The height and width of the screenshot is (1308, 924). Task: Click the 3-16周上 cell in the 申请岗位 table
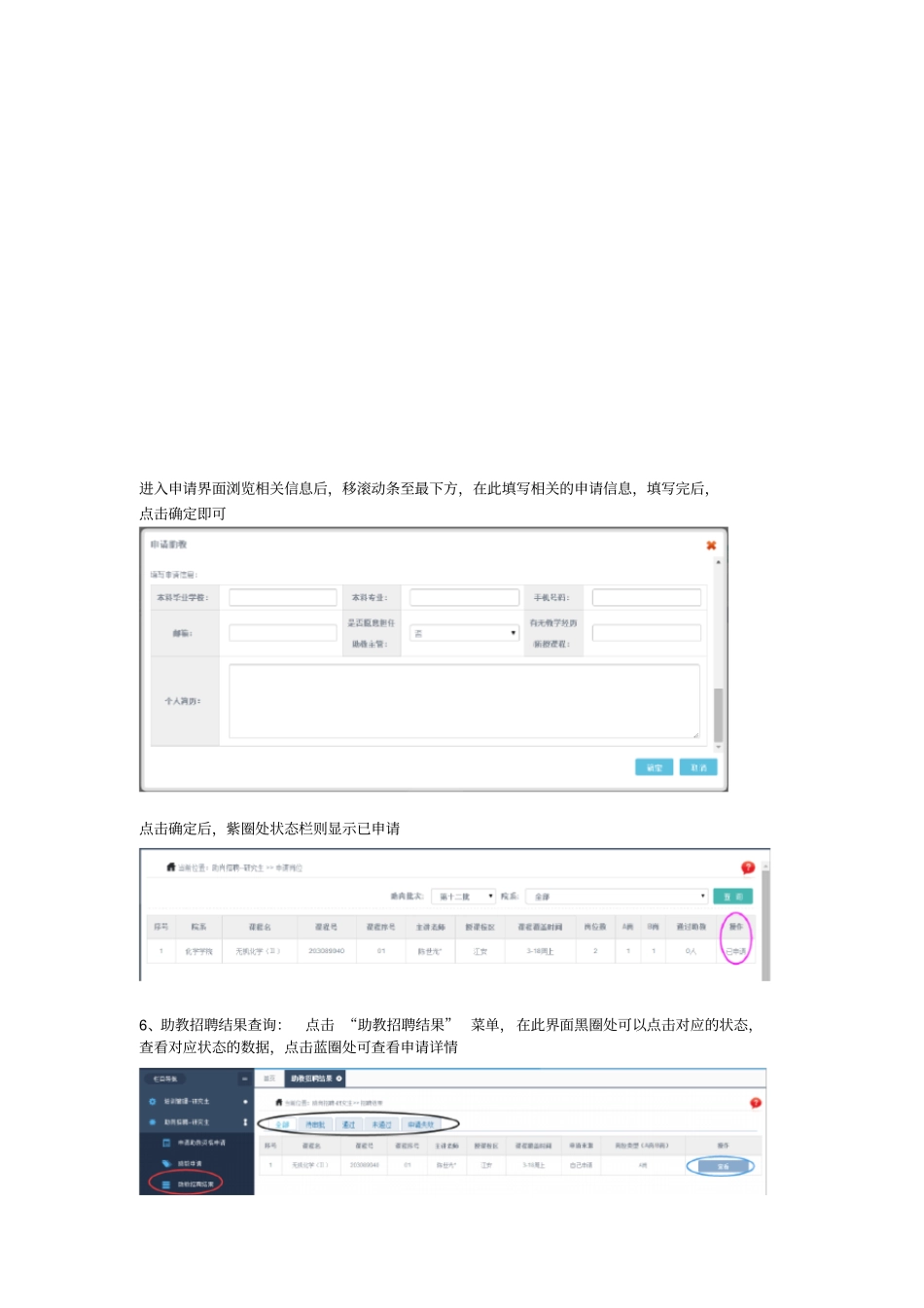pyautogui.click(x=540, y=951)
